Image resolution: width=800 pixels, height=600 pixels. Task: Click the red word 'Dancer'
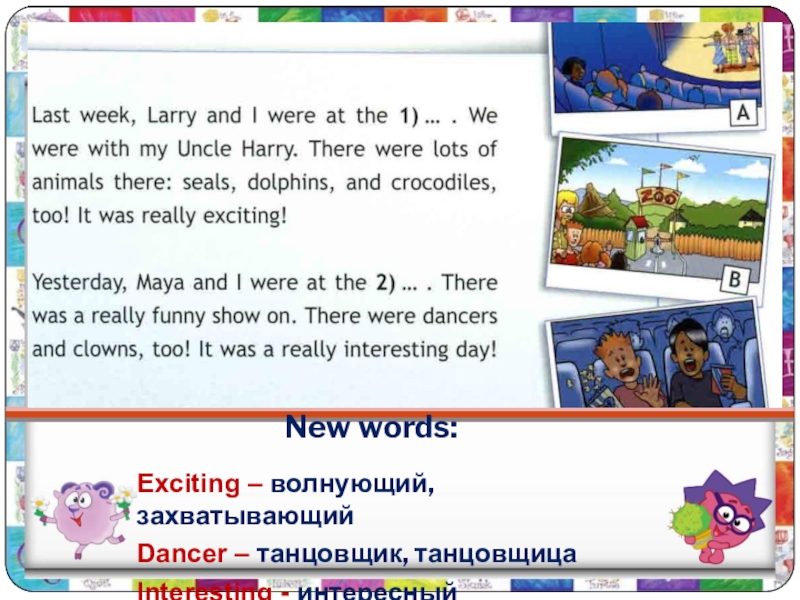[182, 554]
